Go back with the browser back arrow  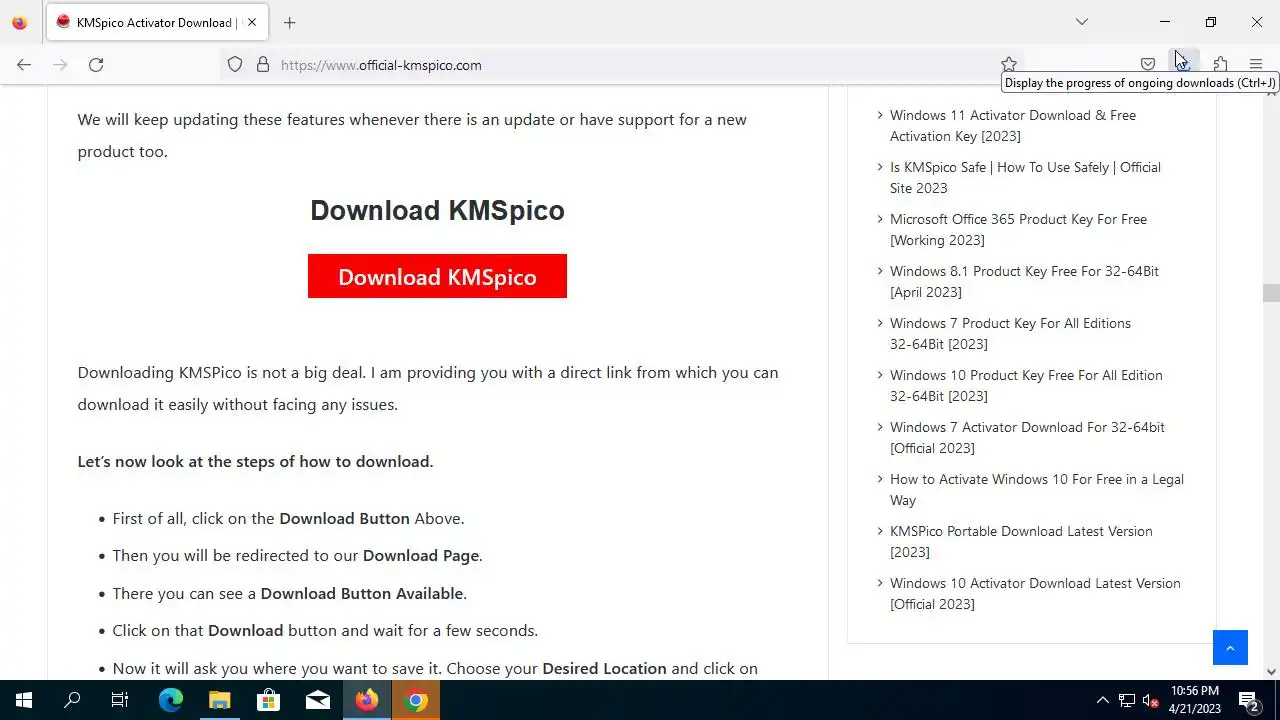click(24, 65)
